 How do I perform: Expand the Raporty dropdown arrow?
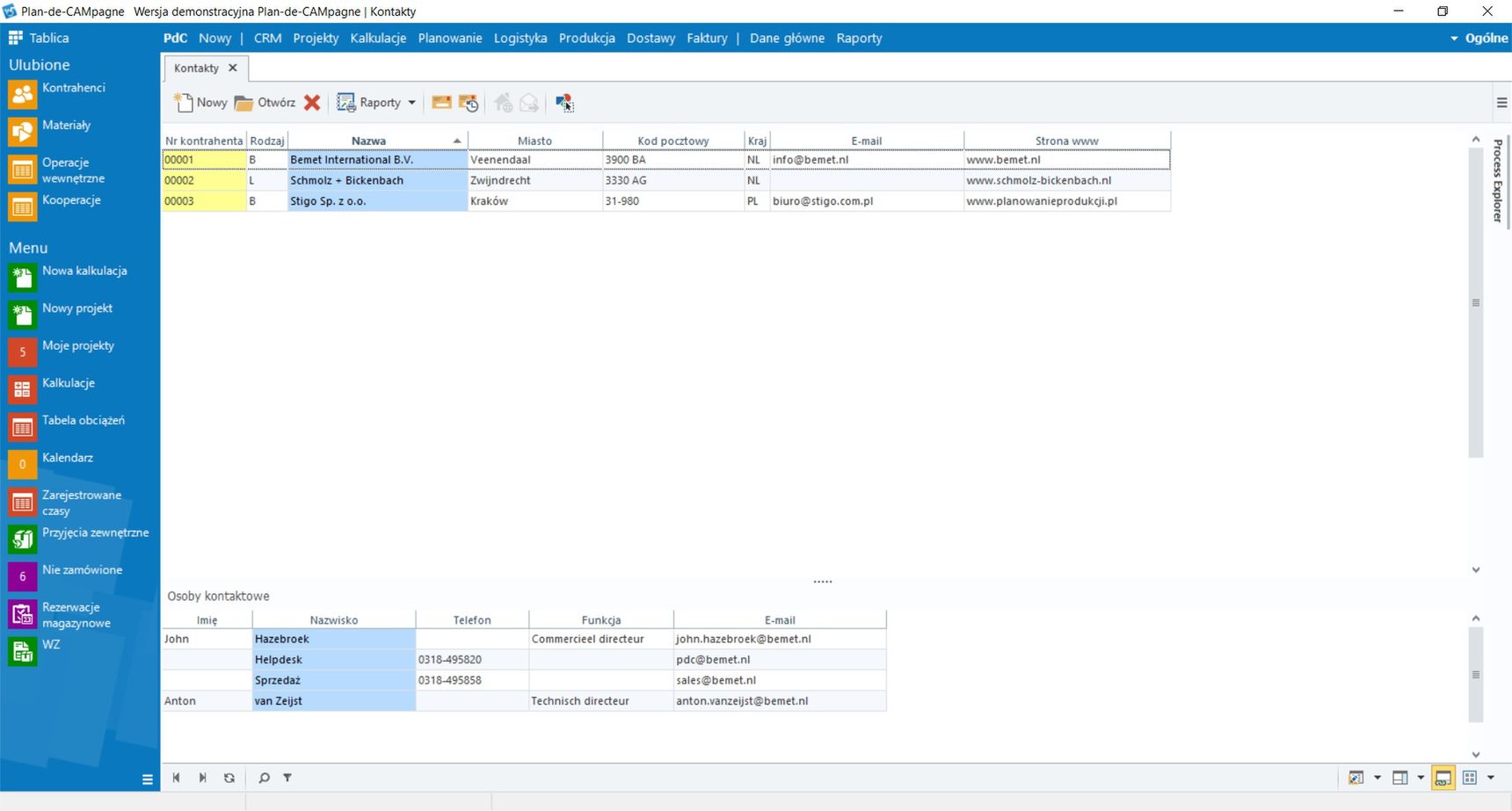click(411, 103)
